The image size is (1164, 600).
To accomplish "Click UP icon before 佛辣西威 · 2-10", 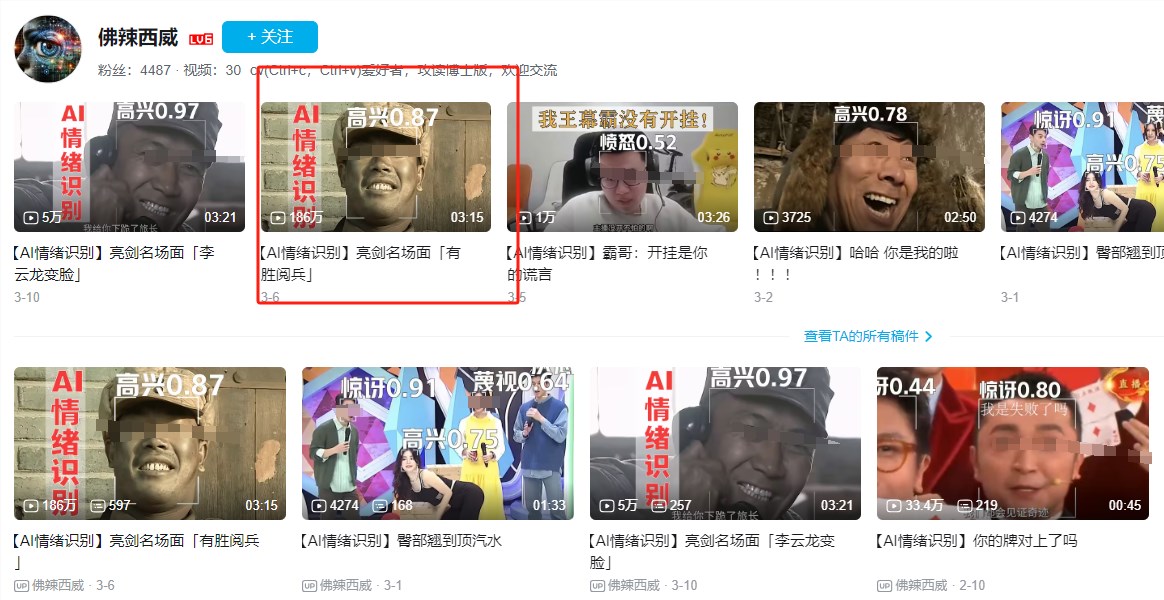I will point(884,586).
